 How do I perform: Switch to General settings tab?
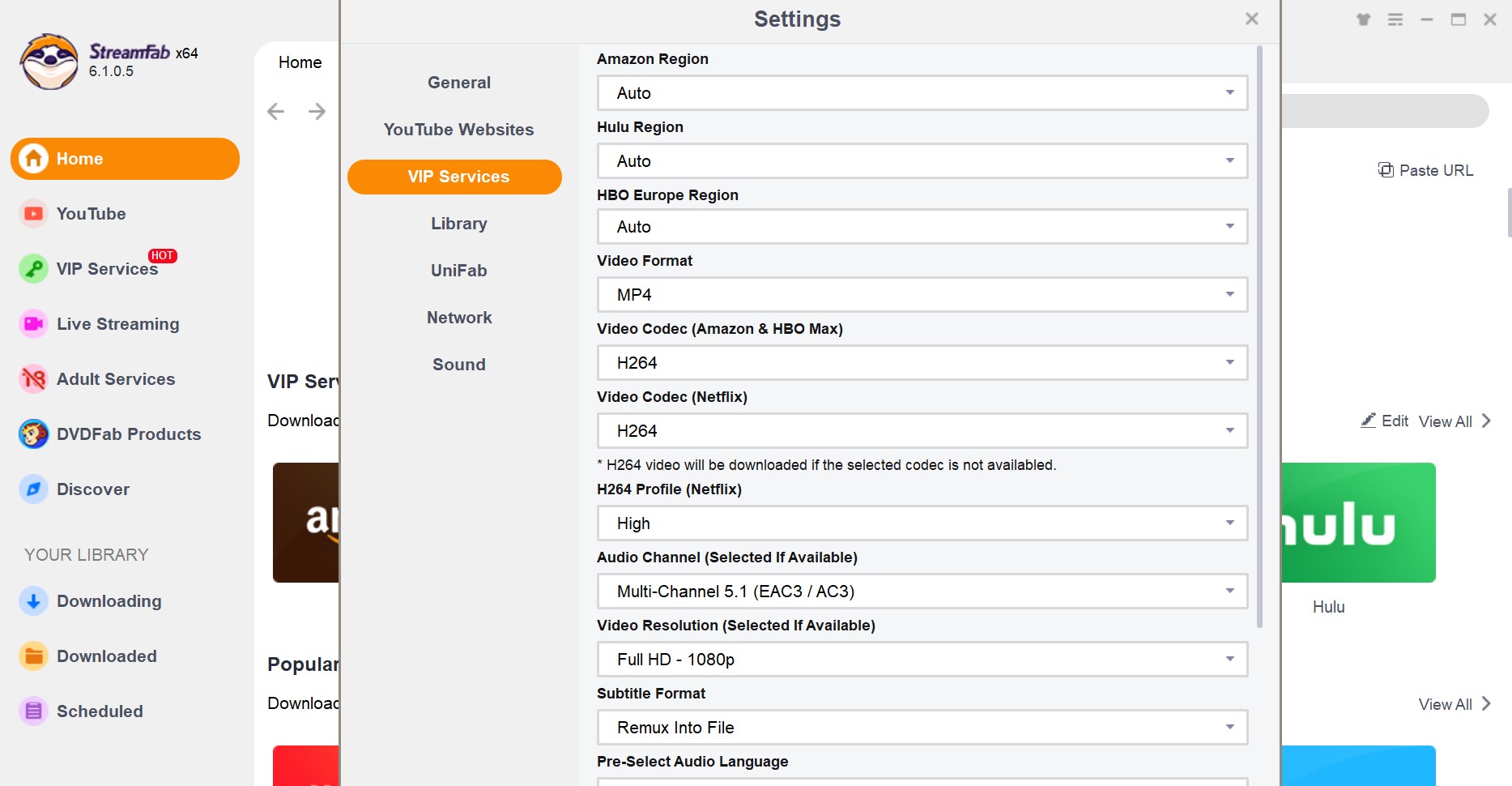(458, 83)
